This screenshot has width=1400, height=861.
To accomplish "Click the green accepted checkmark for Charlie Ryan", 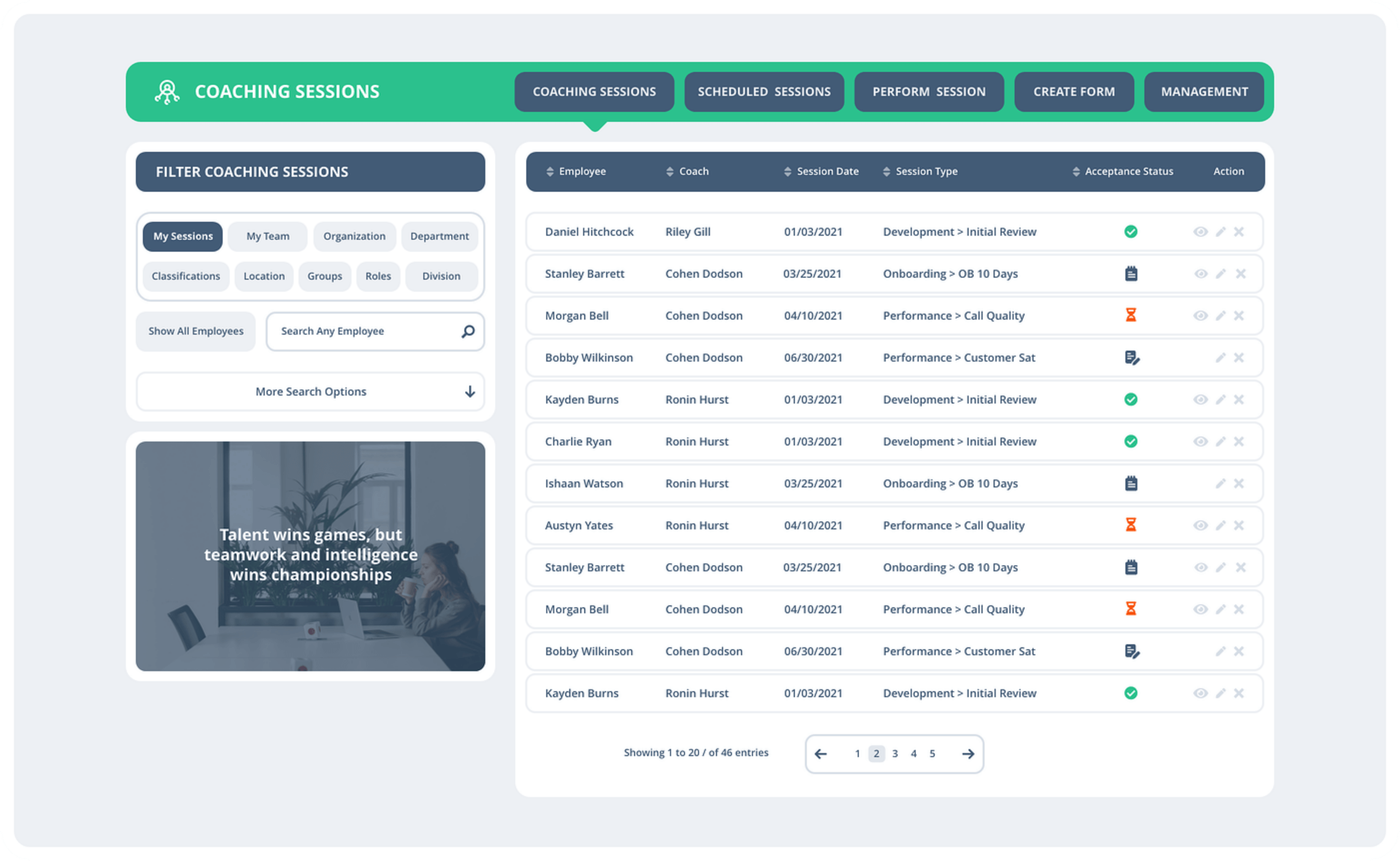I will (1130, 441).
